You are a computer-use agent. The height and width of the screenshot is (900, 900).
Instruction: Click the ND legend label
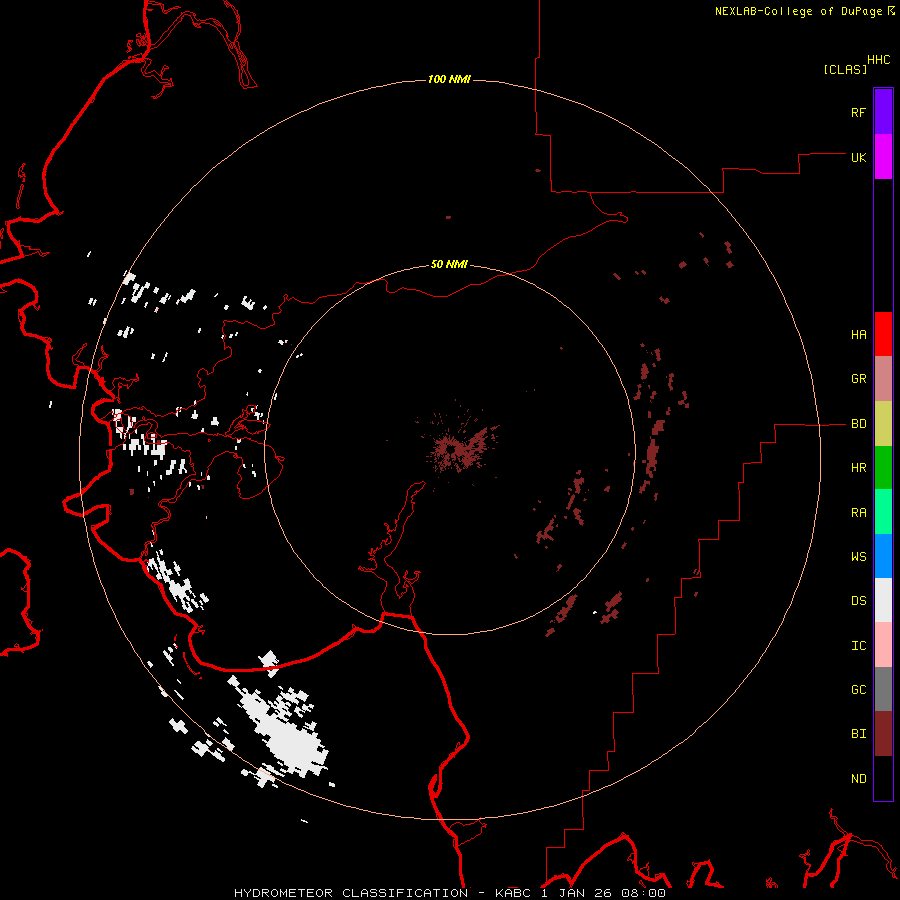[x=858, y=779]
